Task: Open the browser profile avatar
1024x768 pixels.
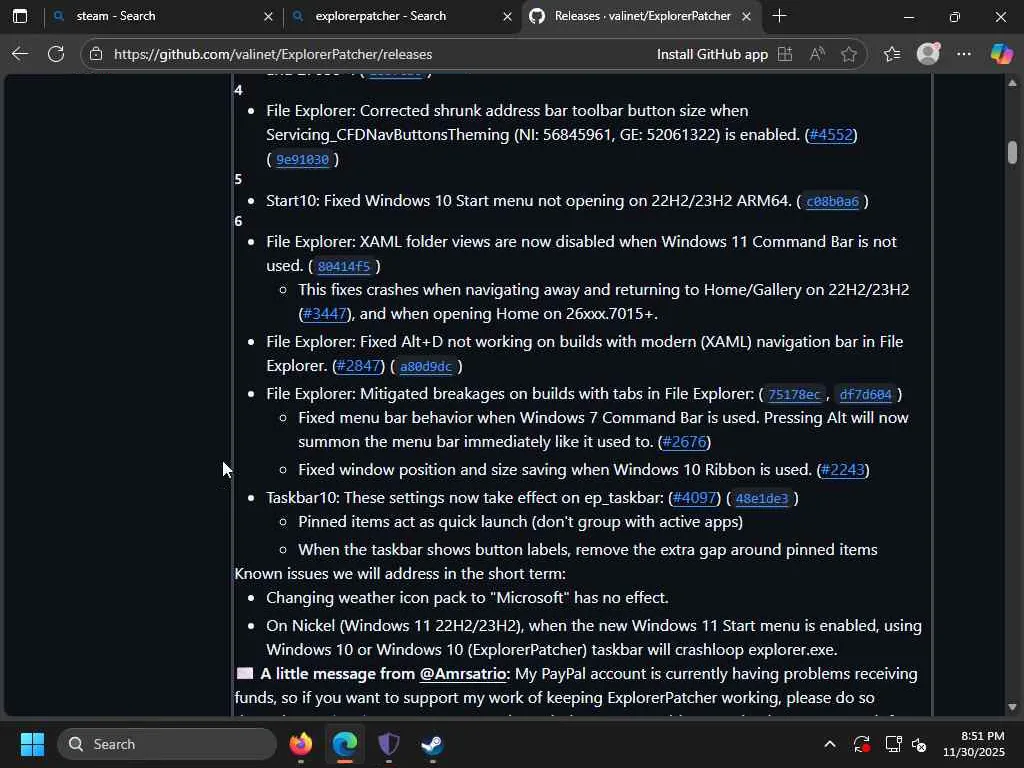Action: (x=928, y=54)
